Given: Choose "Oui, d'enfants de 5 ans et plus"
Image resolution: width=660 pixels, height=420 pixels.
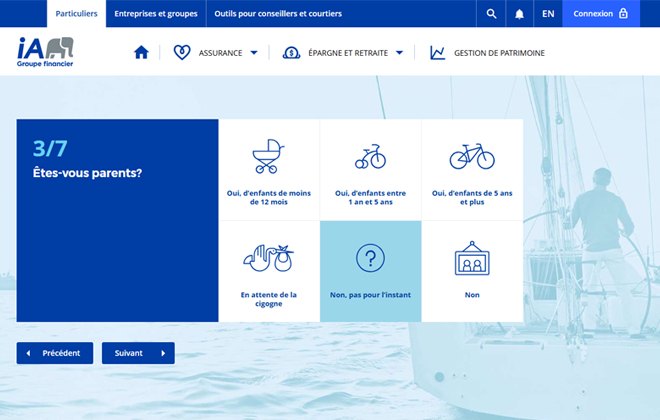Looking at the screenshot, I should click(472, 170).
